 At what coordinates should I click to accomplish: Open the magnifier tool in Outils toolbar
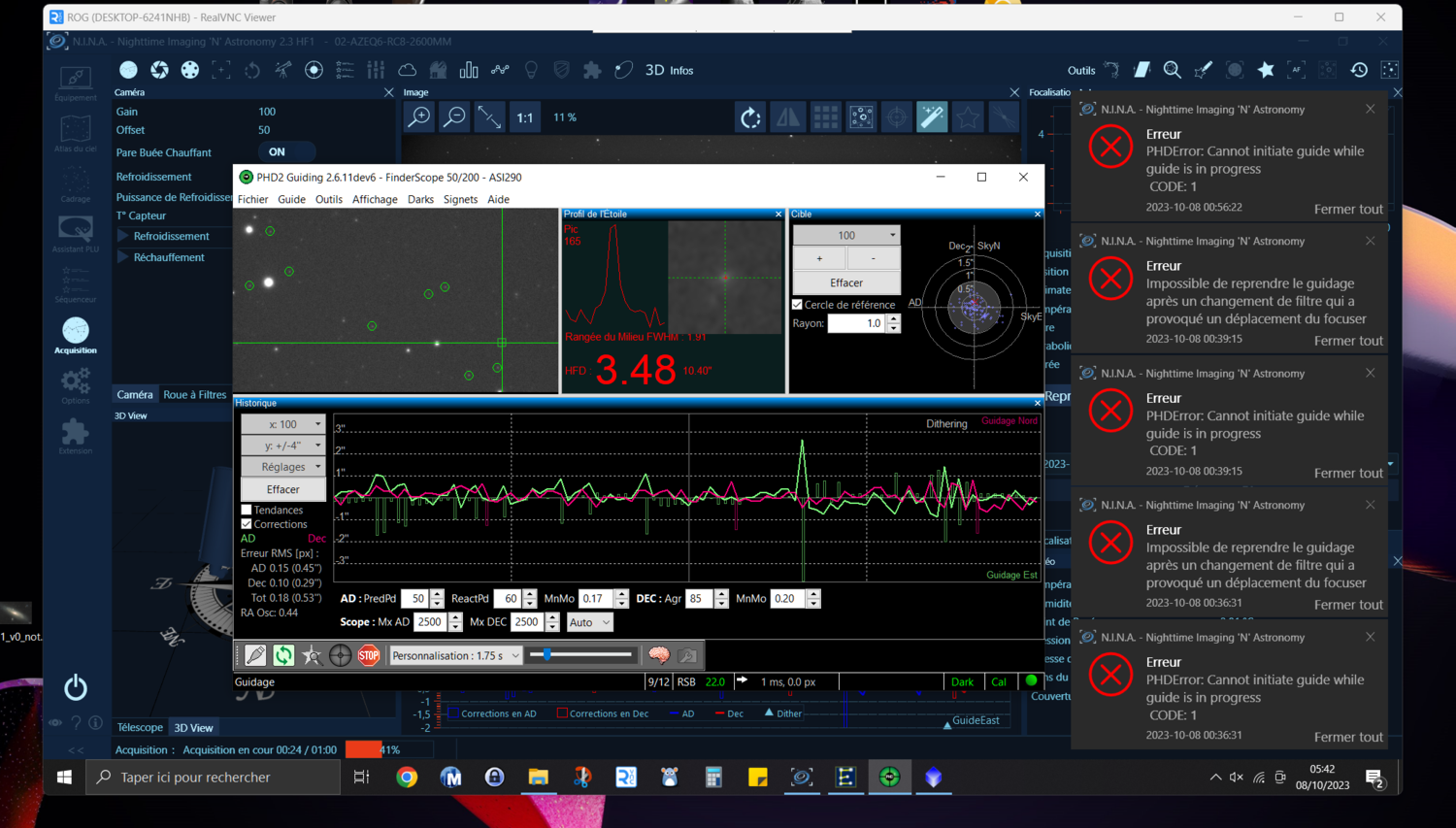coord(1173,70)
